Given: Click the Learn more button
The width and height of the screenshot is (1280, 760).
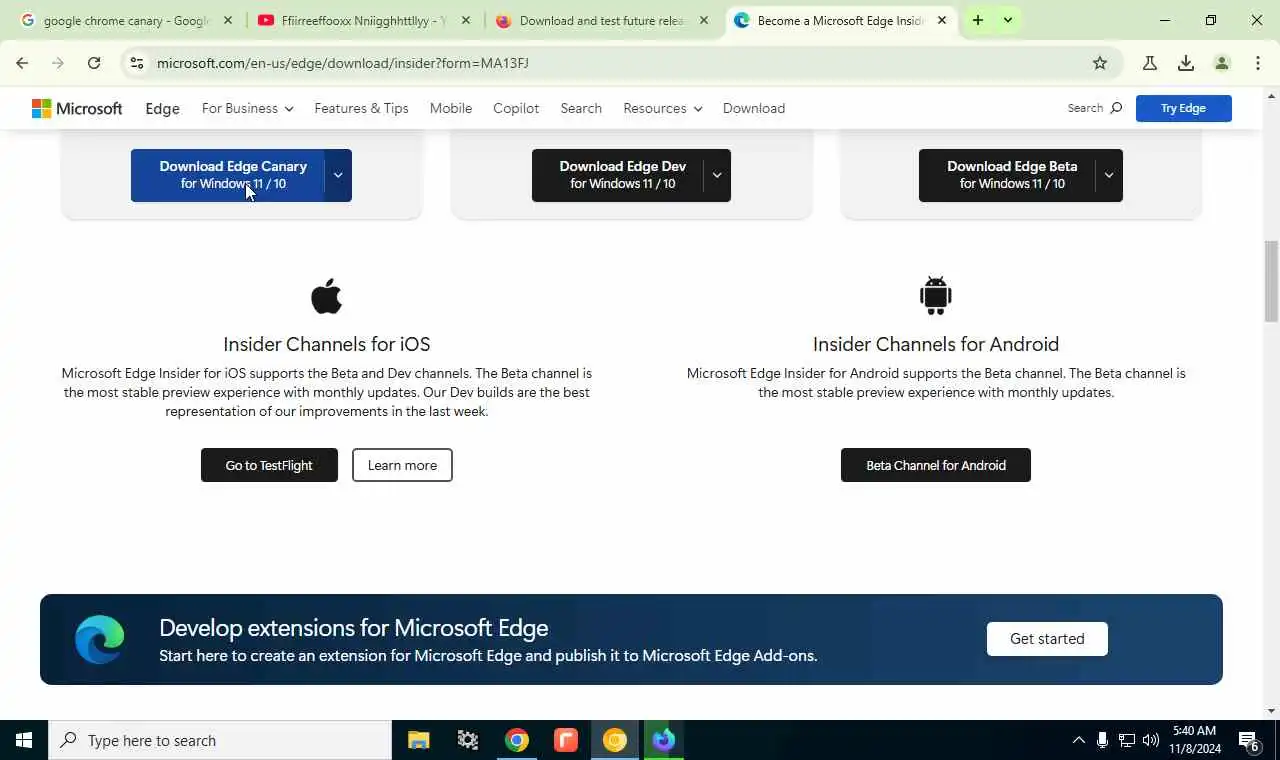Looking at the screenshot, I should 402,465.
